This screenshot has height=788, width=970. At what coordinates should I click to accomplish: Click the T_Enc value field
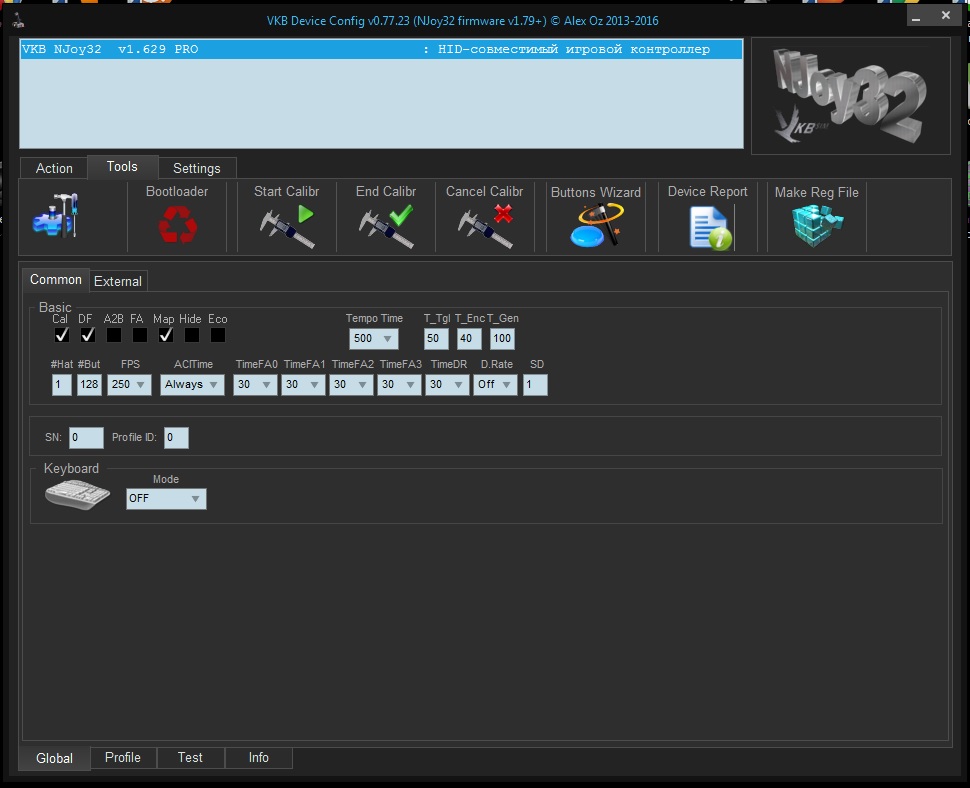click(469, 338)
